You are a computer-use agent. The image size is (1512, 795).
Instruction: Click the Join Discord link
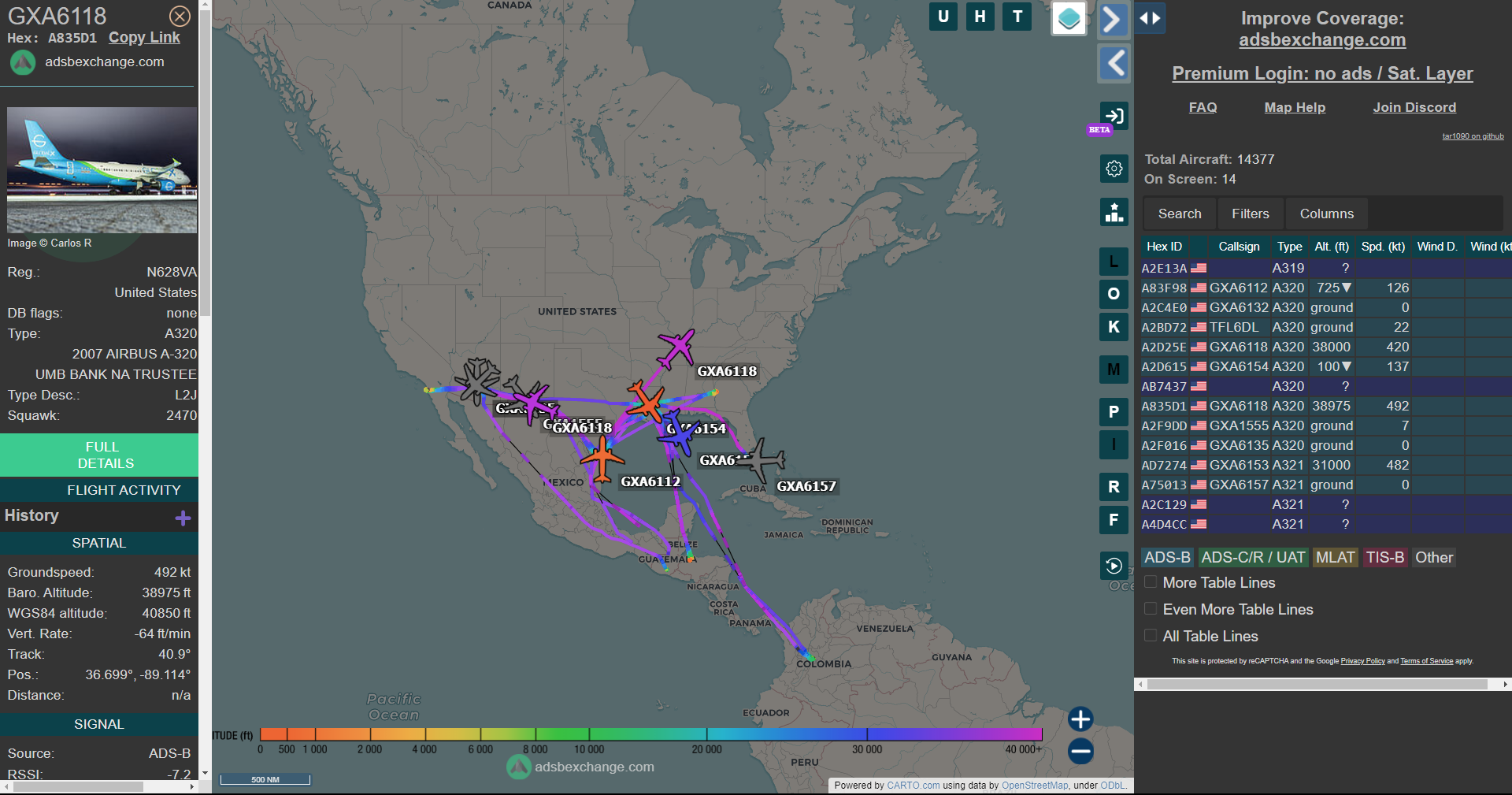[1414, 107]
